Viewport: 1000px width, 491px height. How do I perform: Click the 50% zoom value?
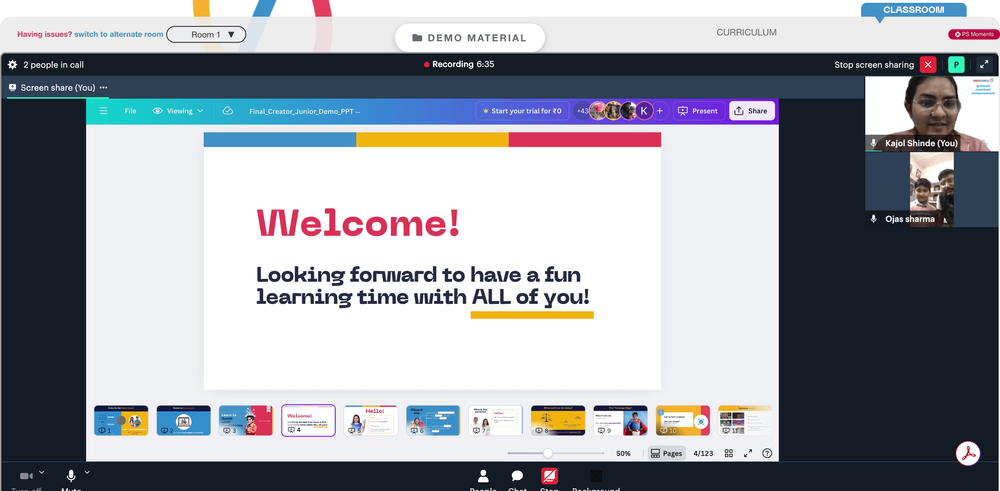[623, 453]
